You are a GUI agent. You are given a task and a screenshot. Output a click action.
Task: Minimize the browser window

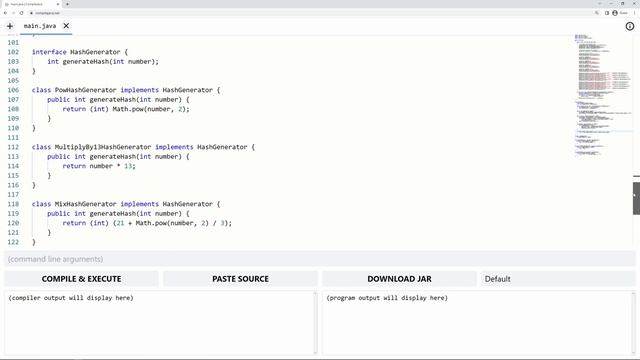(x=611, y=4)
